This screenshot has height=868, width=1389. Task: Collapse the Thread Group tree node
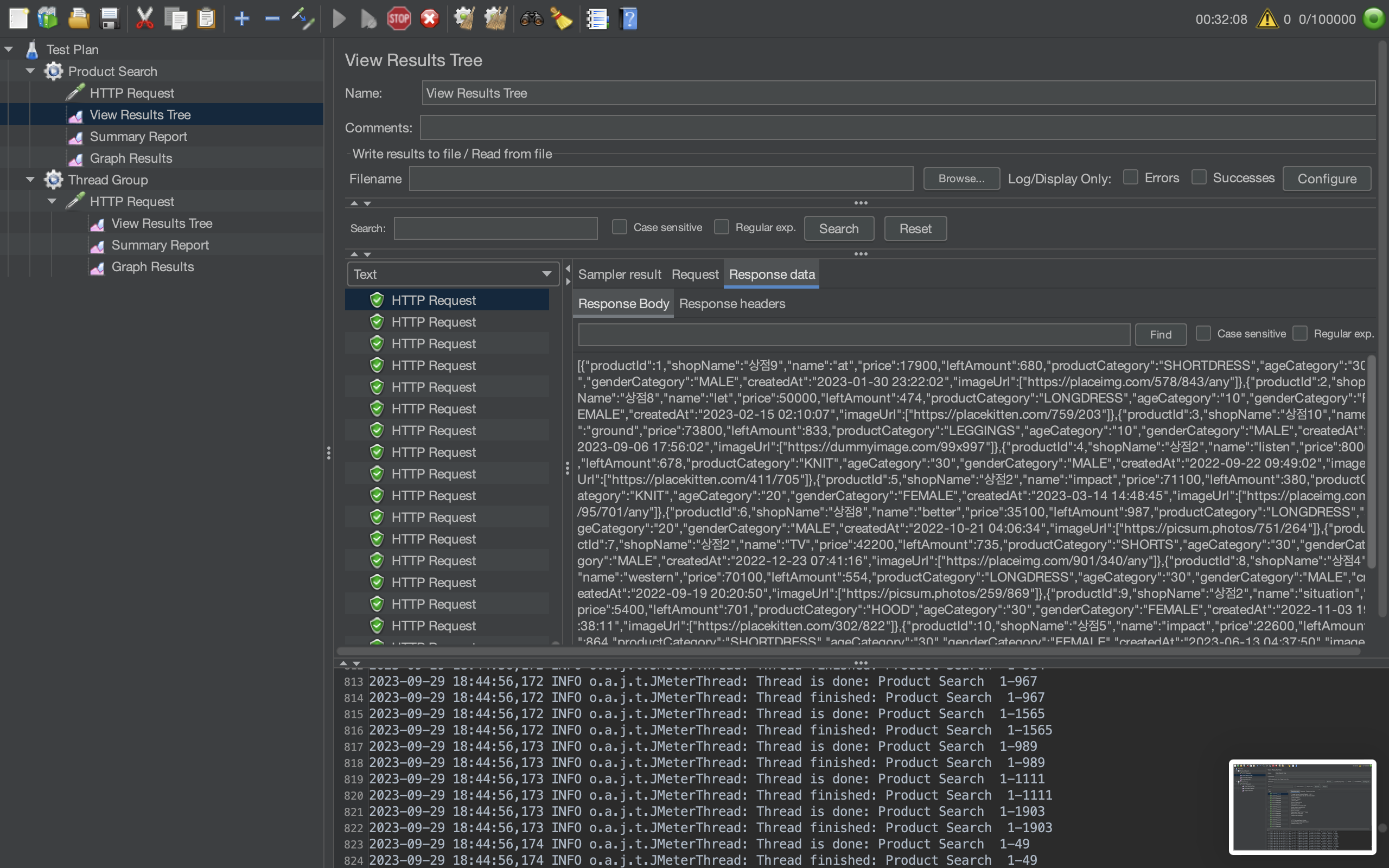[x=30, y=180]
